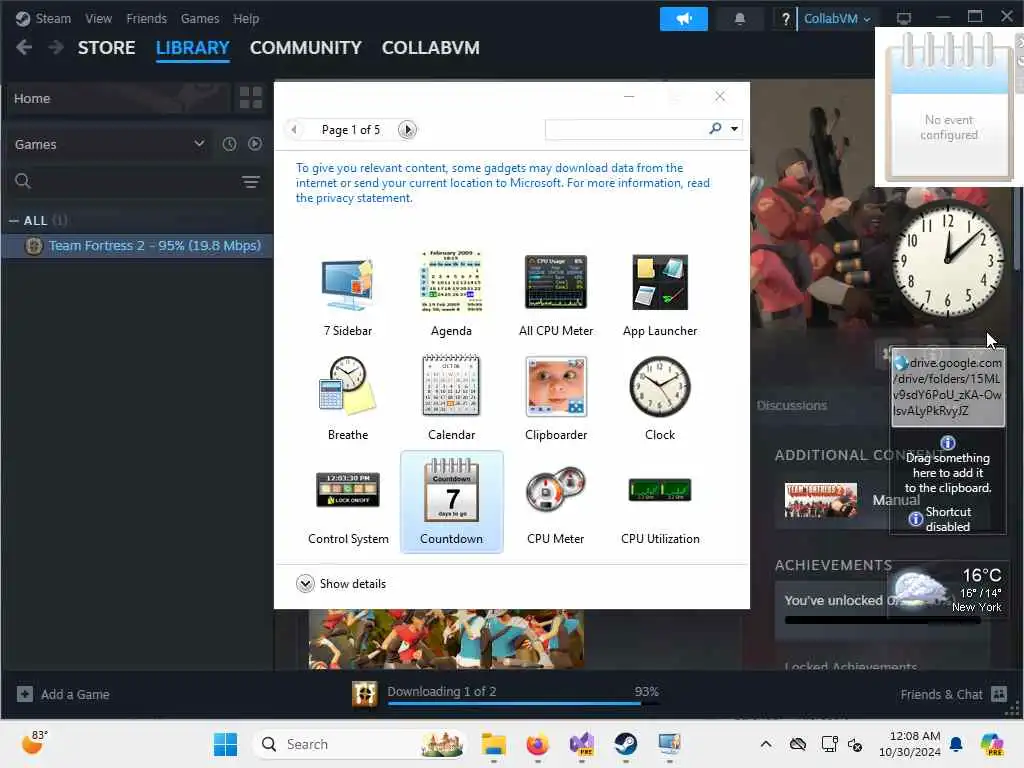Open Firefox from taskbar
The width and height of the screenshot is (1024, 768).
click(x=537, y=744)
